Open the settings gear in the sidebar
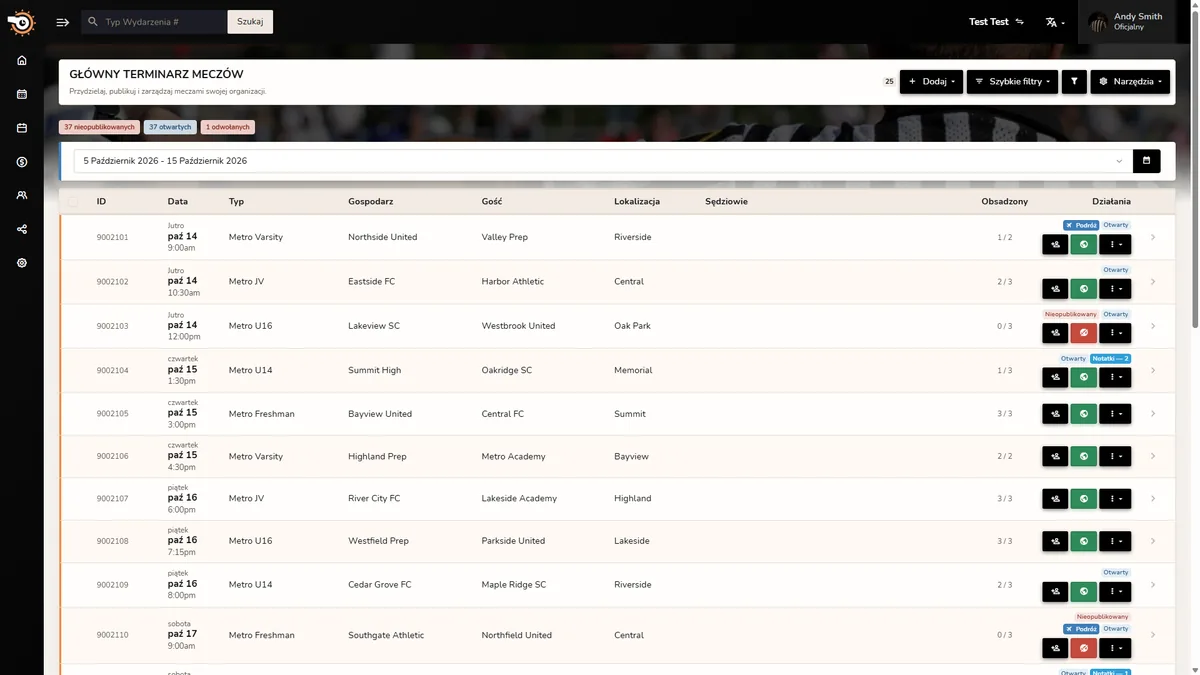 coord(22,263)
